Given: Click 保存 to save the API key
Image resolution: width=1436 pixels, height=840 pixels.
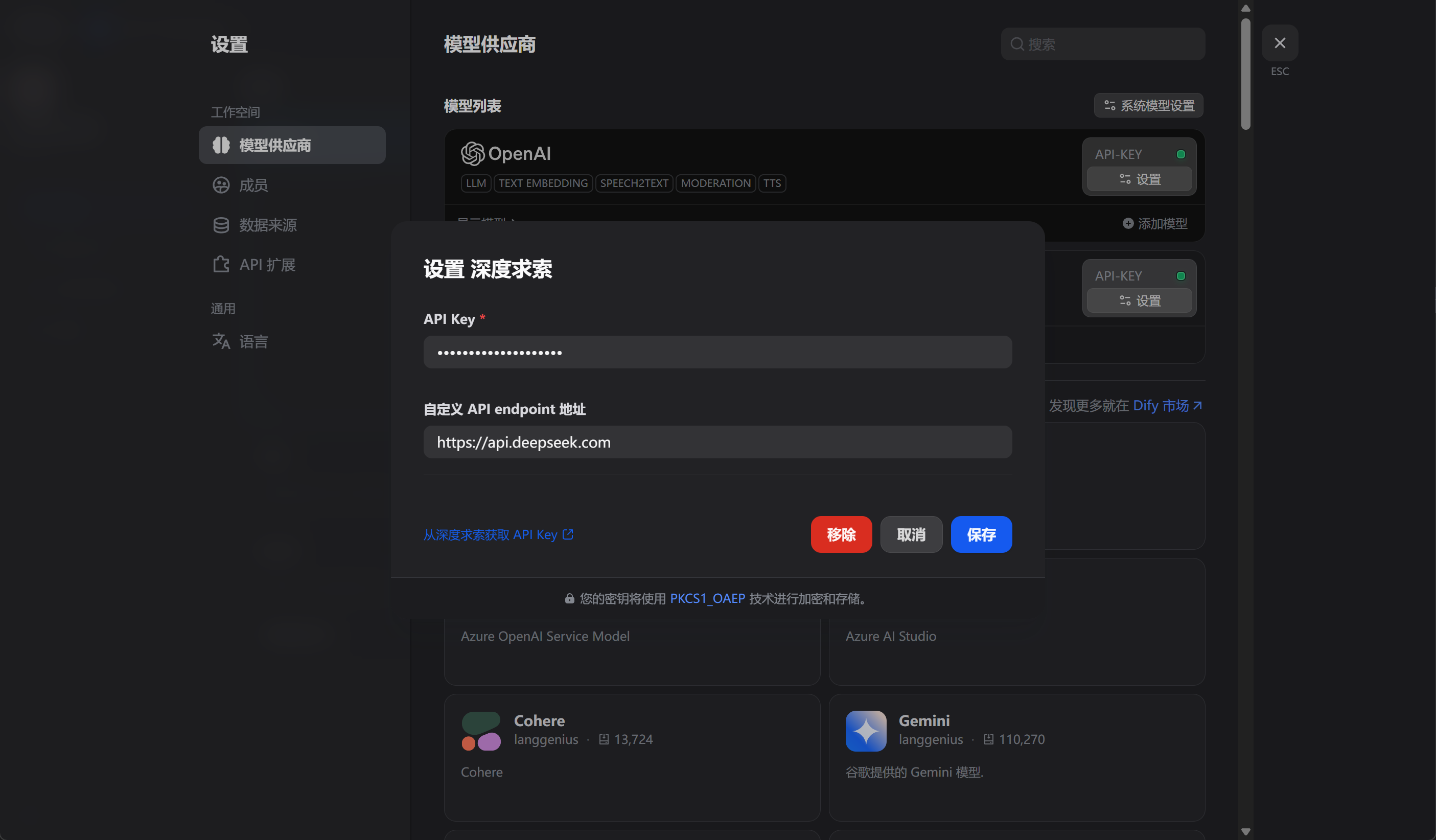Looking at the screenshot, I should pyautogui.click(x=981, y=534).
